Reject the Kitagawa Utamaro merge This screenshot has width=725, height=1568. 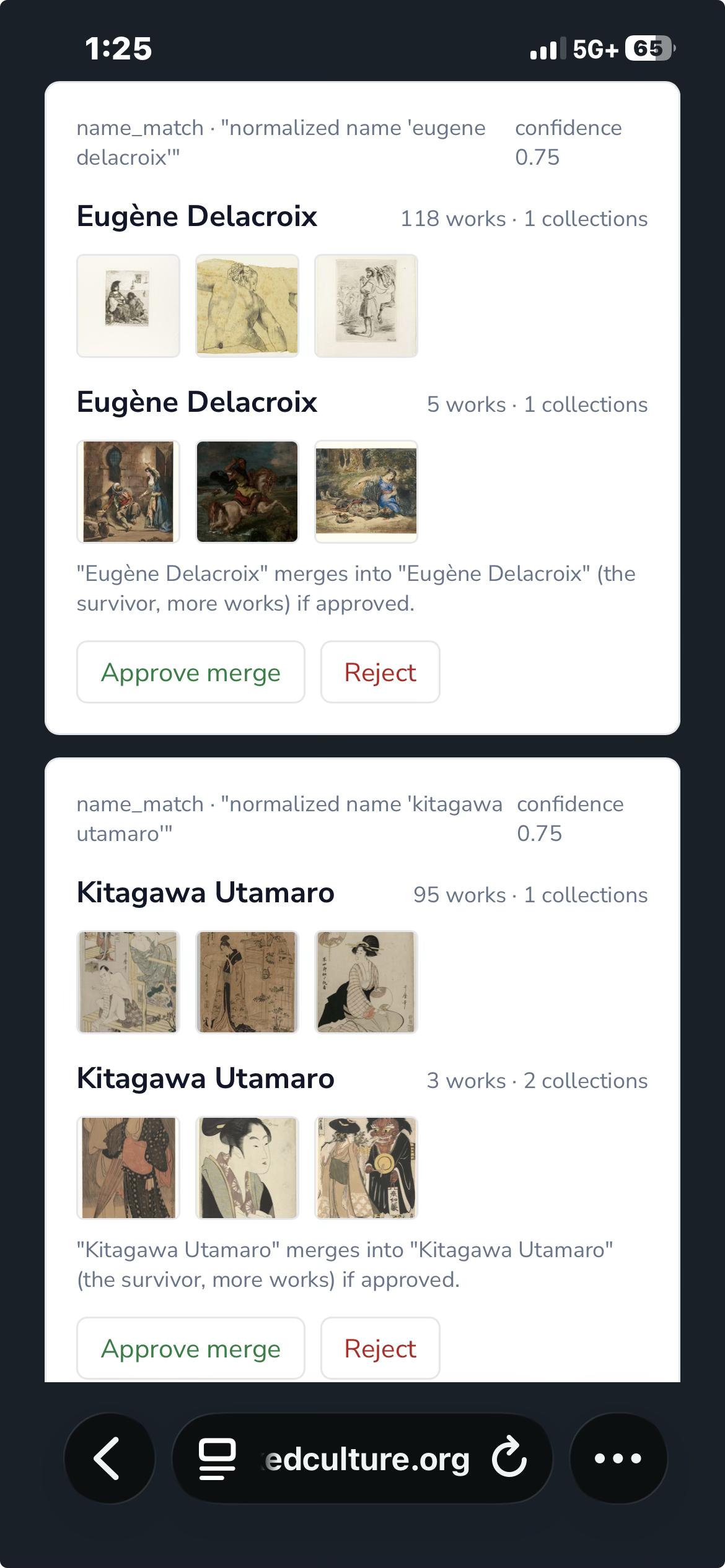[380, 1348]
